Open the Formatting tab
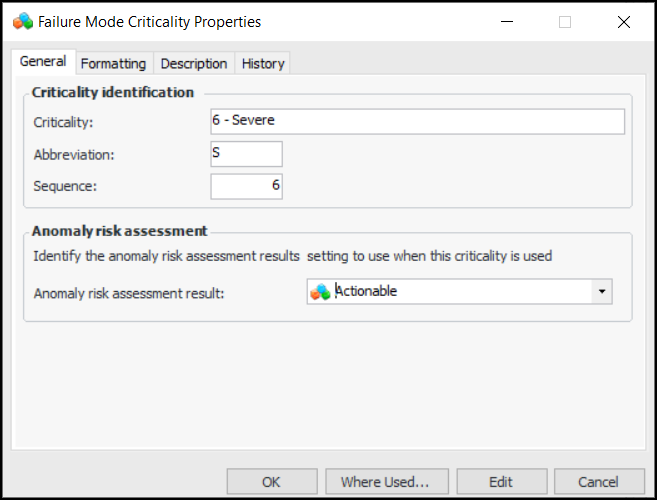Image resolution: width=657 pixels, height=500 pixels. click(x=113, y=63)
